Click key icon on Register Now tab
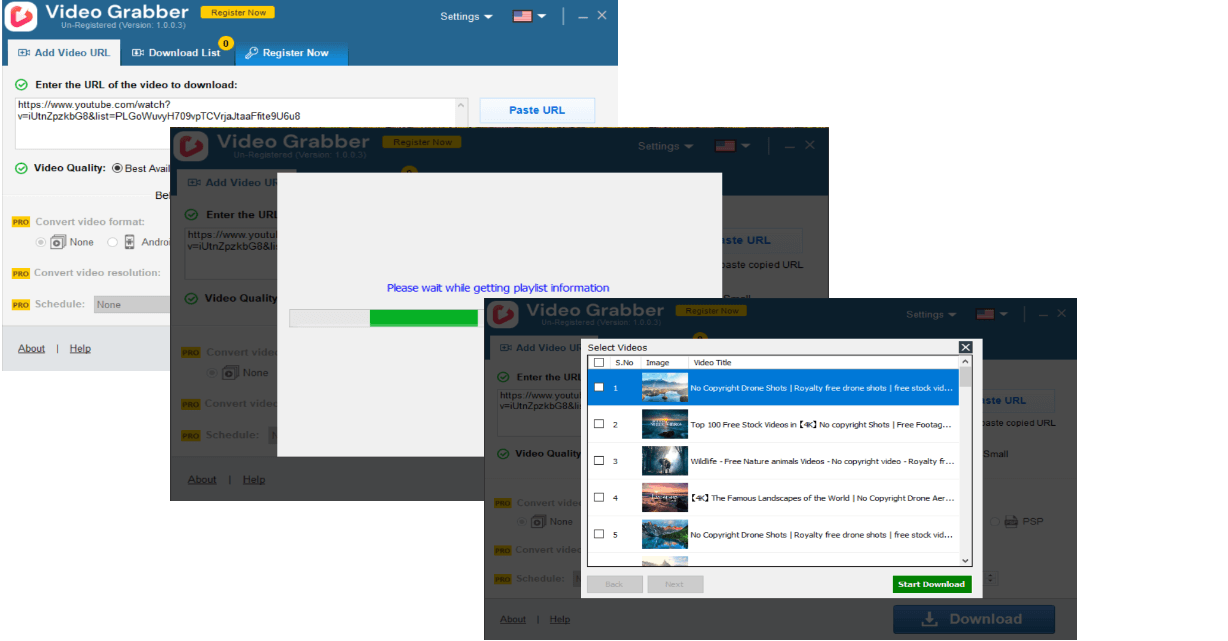This screenshot has width=1228, height=641. pyautogui.click(x=252, y=53)
